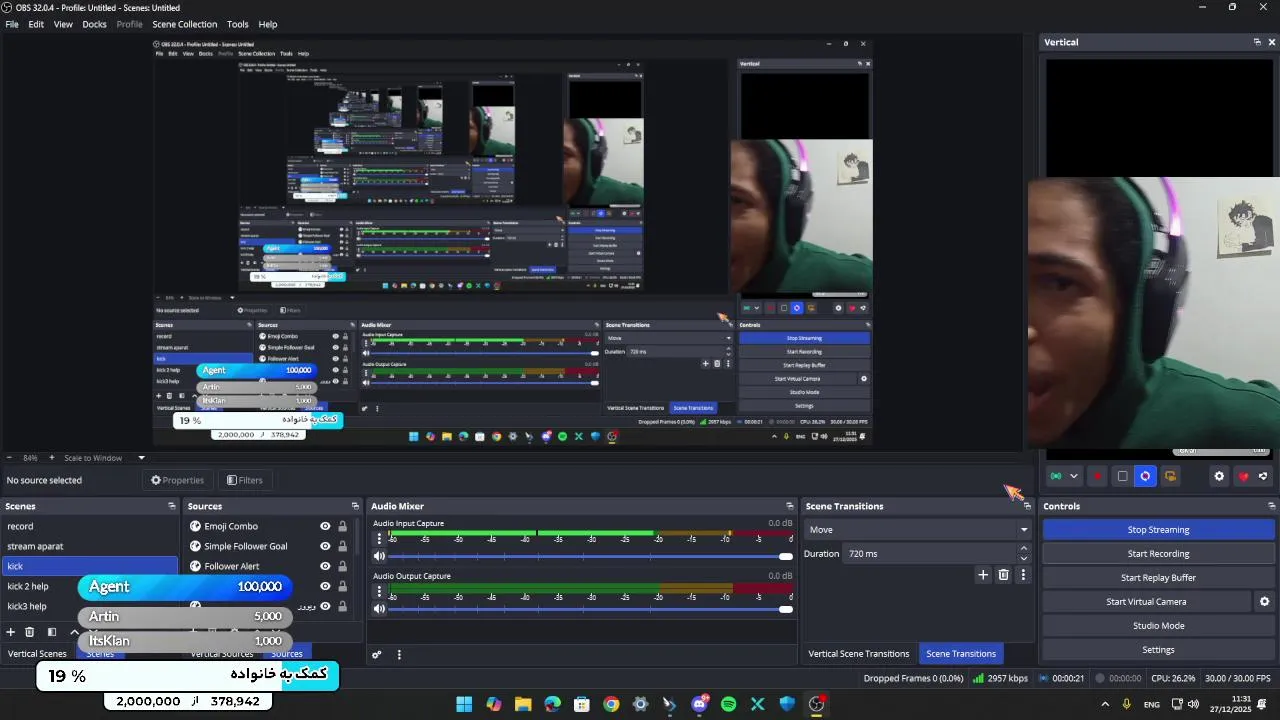Image resolution: width=1280 pixels, height=720 pixels.
Task: Select the 'stream aparat' scene
Action: [x=89, y=546]
